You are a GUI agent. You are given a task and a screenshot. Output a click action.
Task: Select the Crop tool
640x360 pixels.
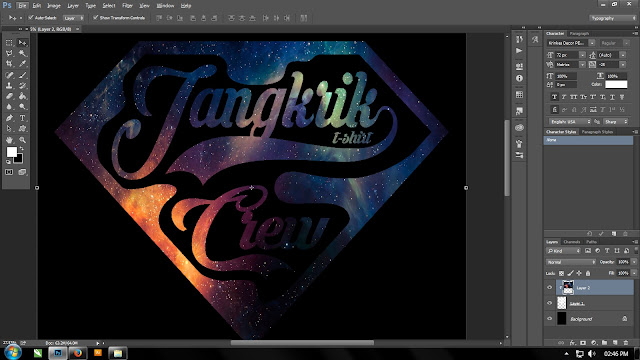9,64
